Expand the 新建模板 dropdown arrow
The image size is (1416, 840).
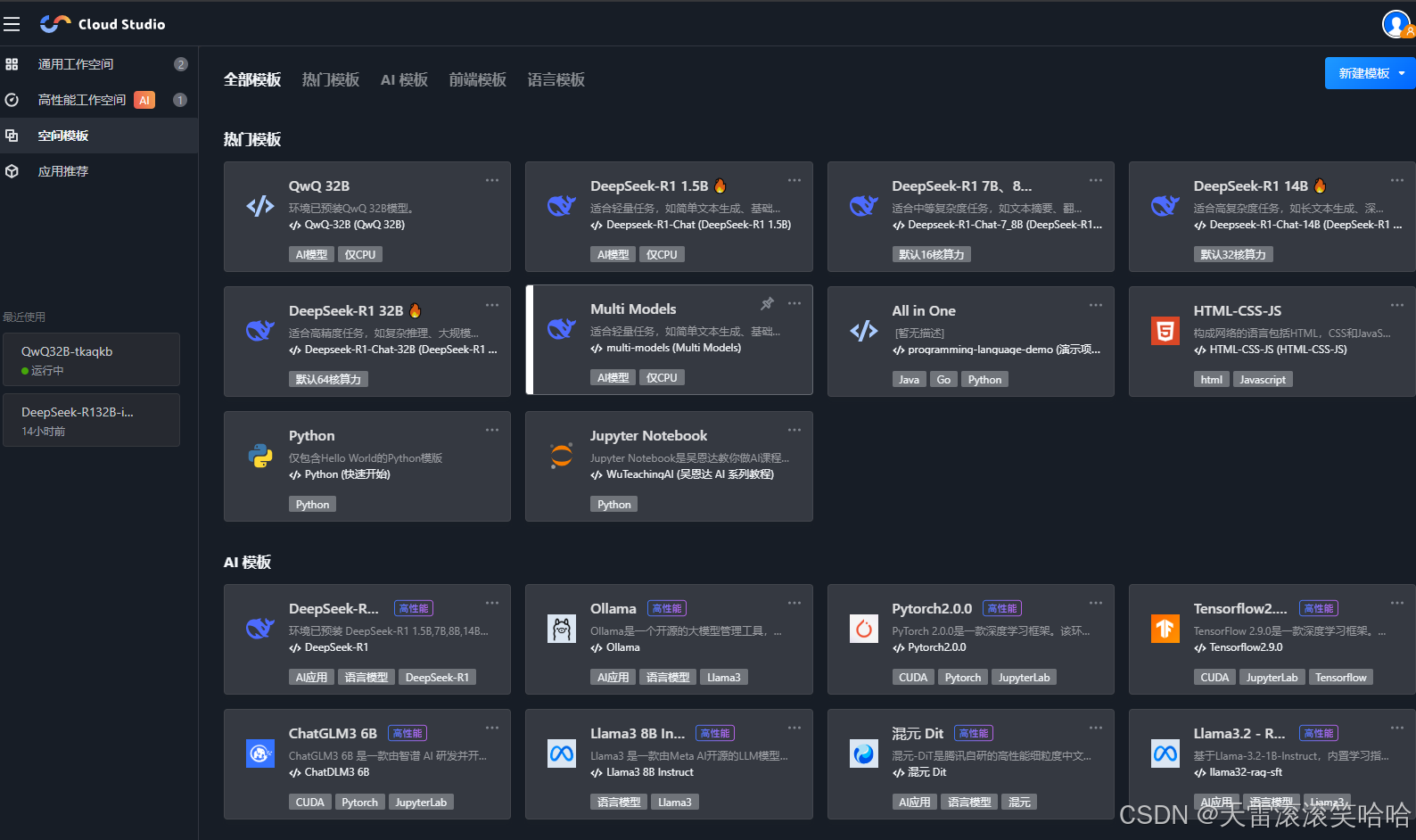click(1402, 73)
